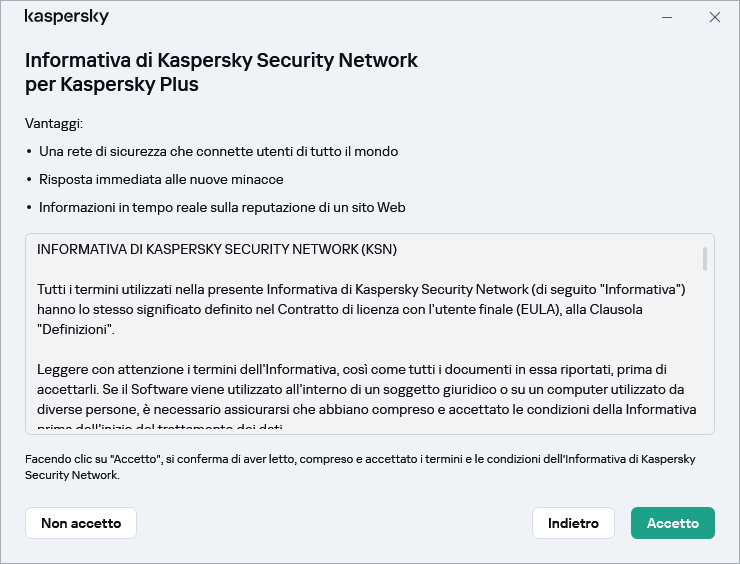Click the INFORMATIVA DI KASPERSKY SECURITY NETWORK (KSN) heading
The height and width of the screenshot is (564, 740).
(x=217, y=249)
